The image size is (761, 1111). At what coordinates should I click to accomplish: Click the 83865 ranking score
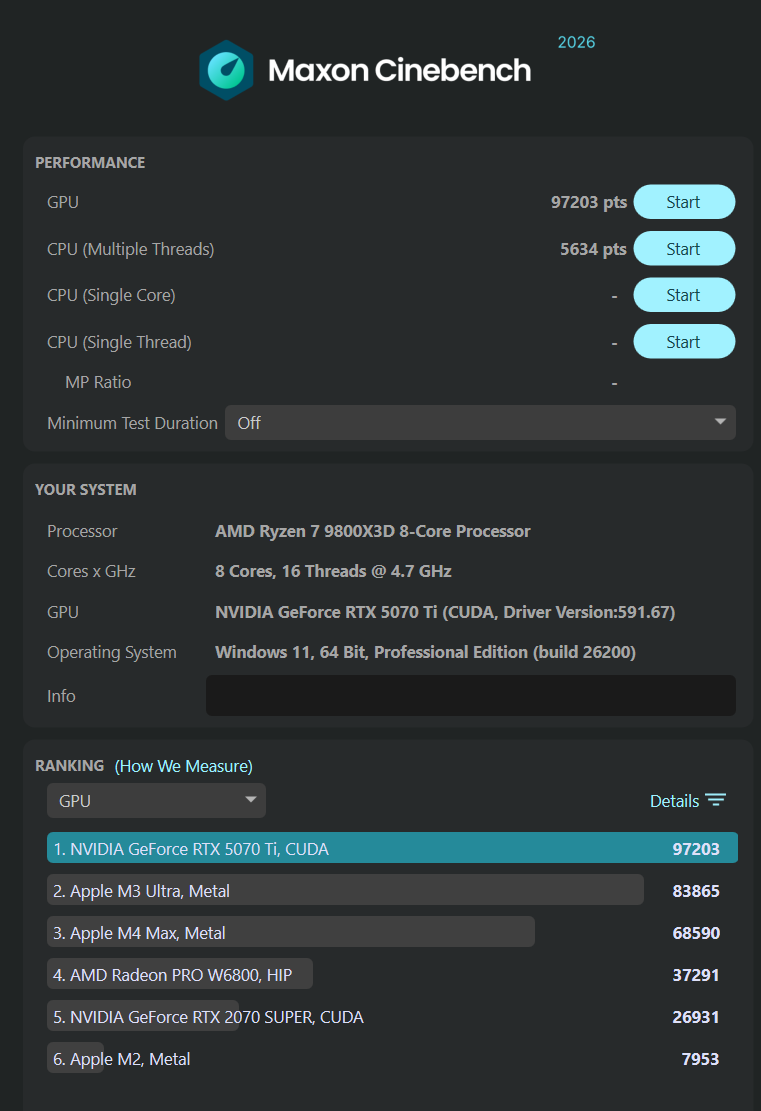tap(696, 891)
